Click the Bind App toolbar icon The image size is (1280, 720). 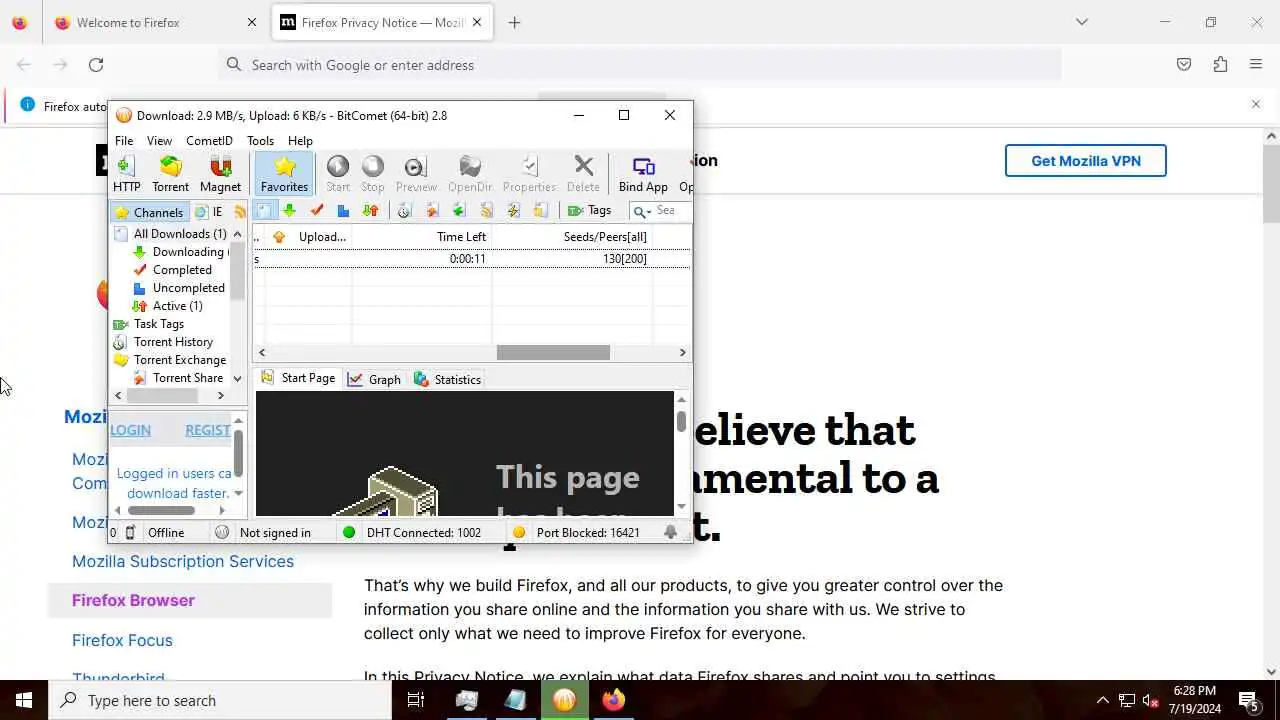point(643,174)
